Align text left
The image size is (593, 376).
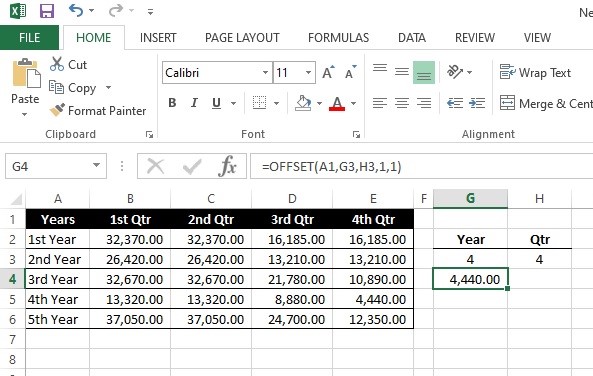pyautogui.click(x=380, y=103)
